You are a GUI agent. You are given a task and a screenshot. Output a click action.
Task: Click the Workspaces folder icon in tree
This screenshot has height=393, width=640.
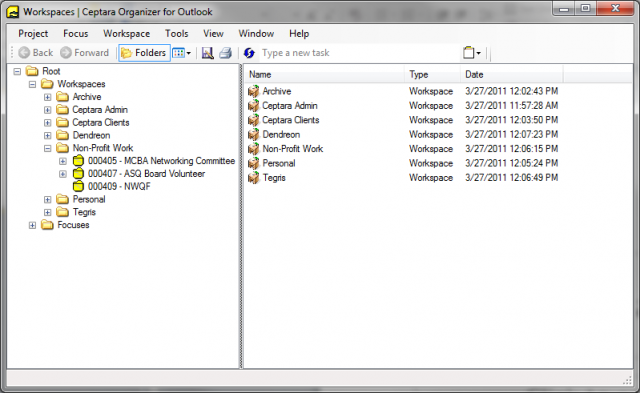pos(47,84)
